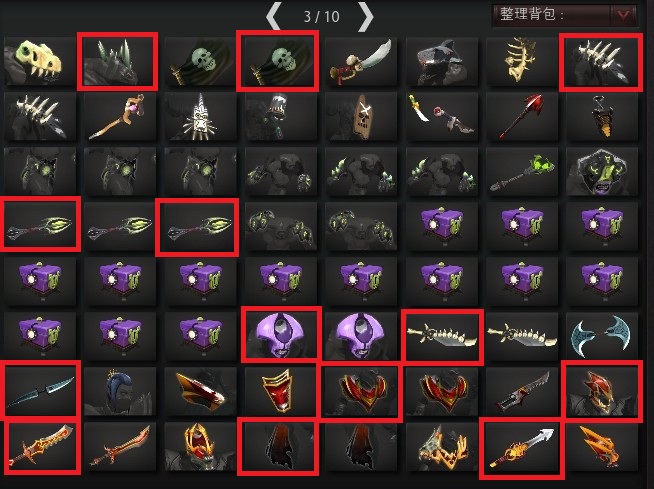Image resolution: width=654 pixels, height=489 pixels.
Task: Click the red and gold shield item
Action: (280, 391)
